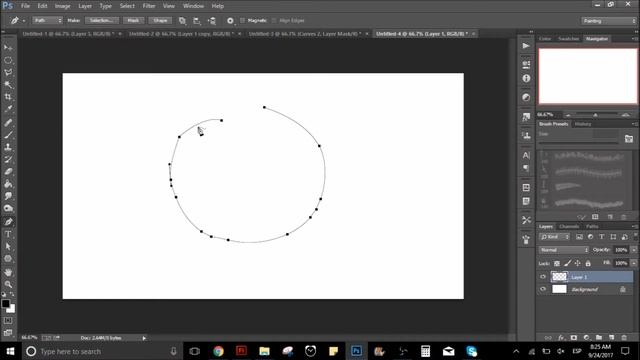Click the Shape button
Screen dimensions: 640x360
tap(160, 20)
